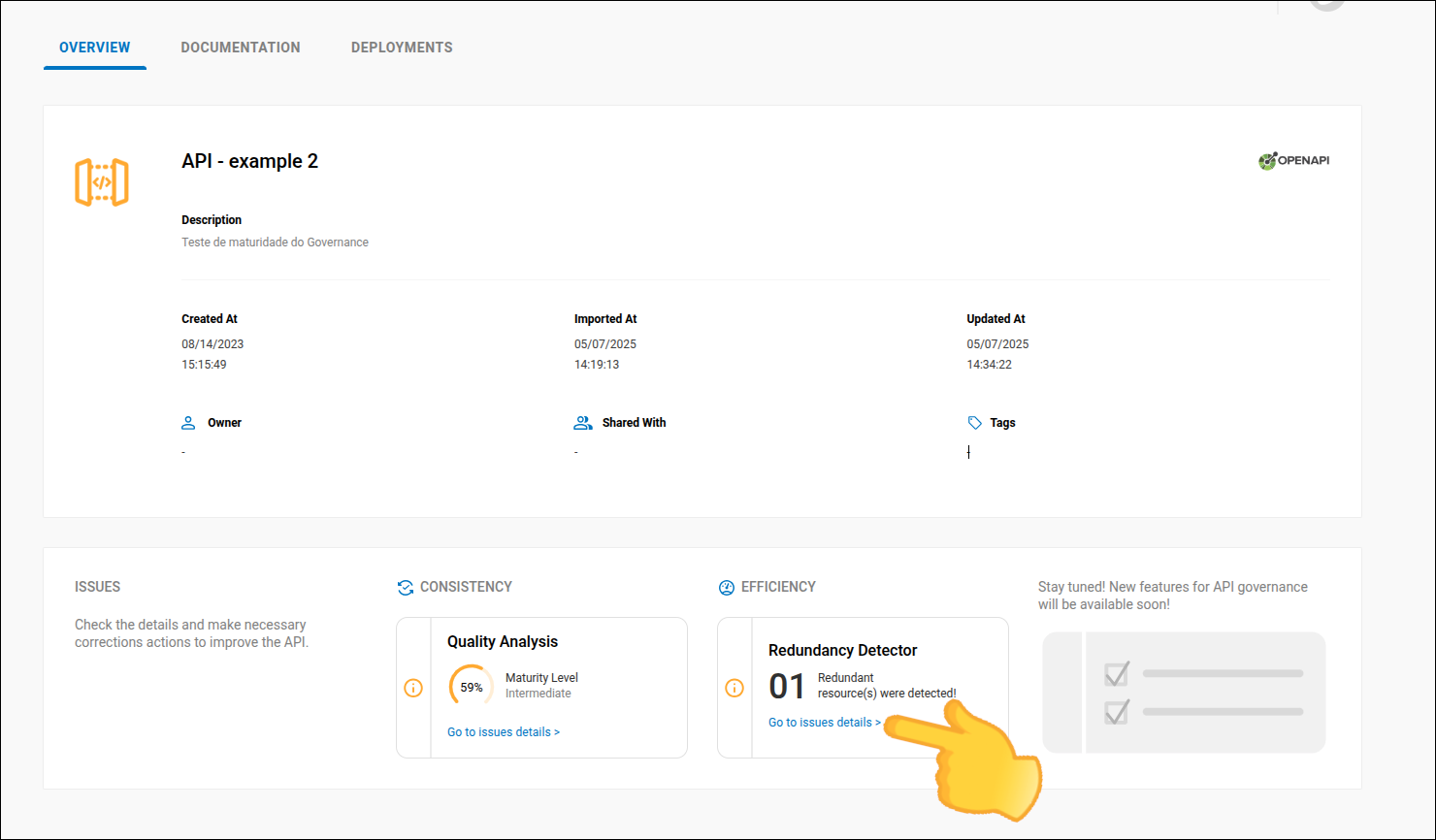Switch to the Documentation tab
The height and width of the screenshot is (840, 1436).
pos(241,48)
